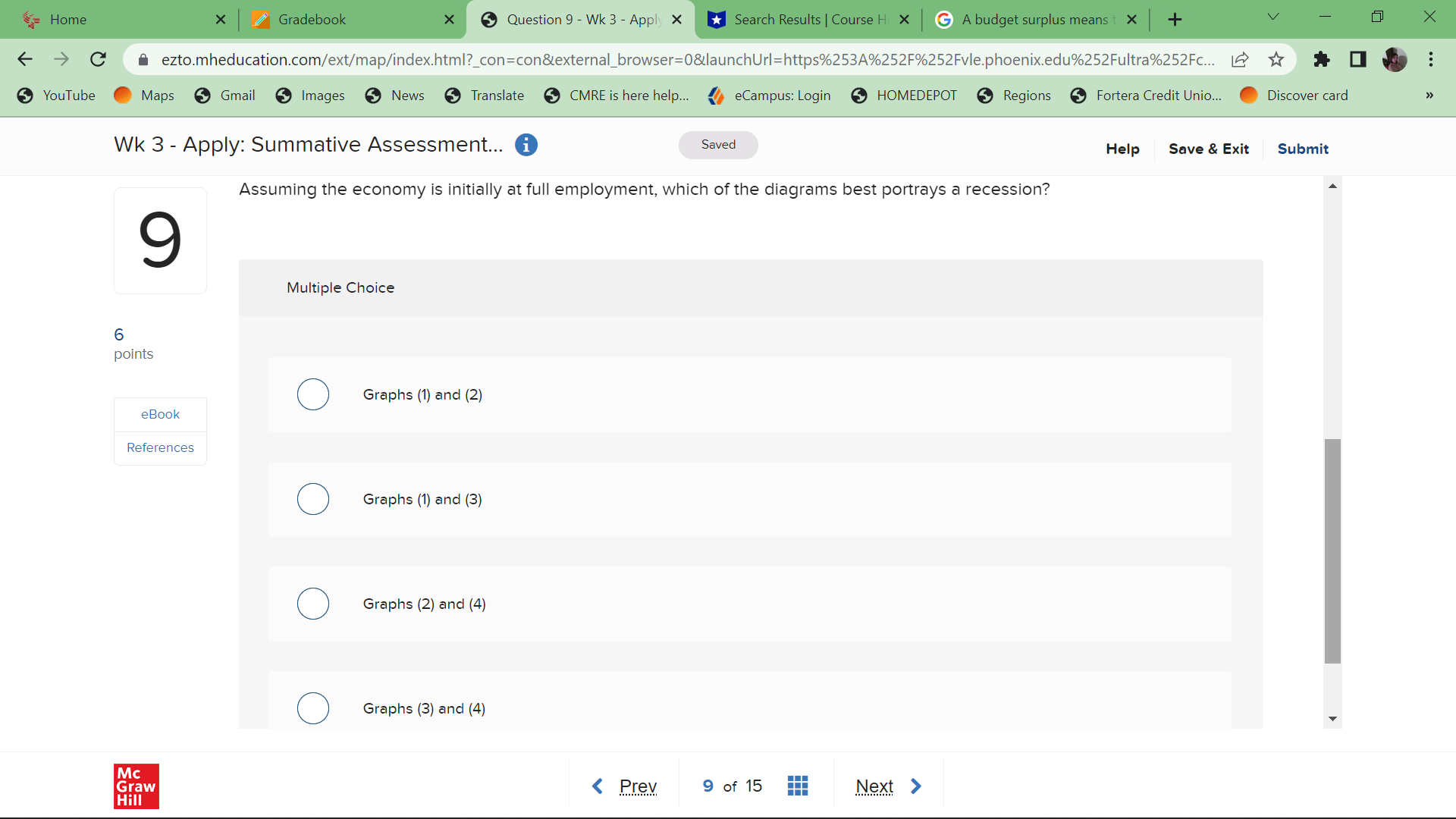Open the question info tooltip icon
Viewport: 1456px width, 819px height.
tap(526, 145)
